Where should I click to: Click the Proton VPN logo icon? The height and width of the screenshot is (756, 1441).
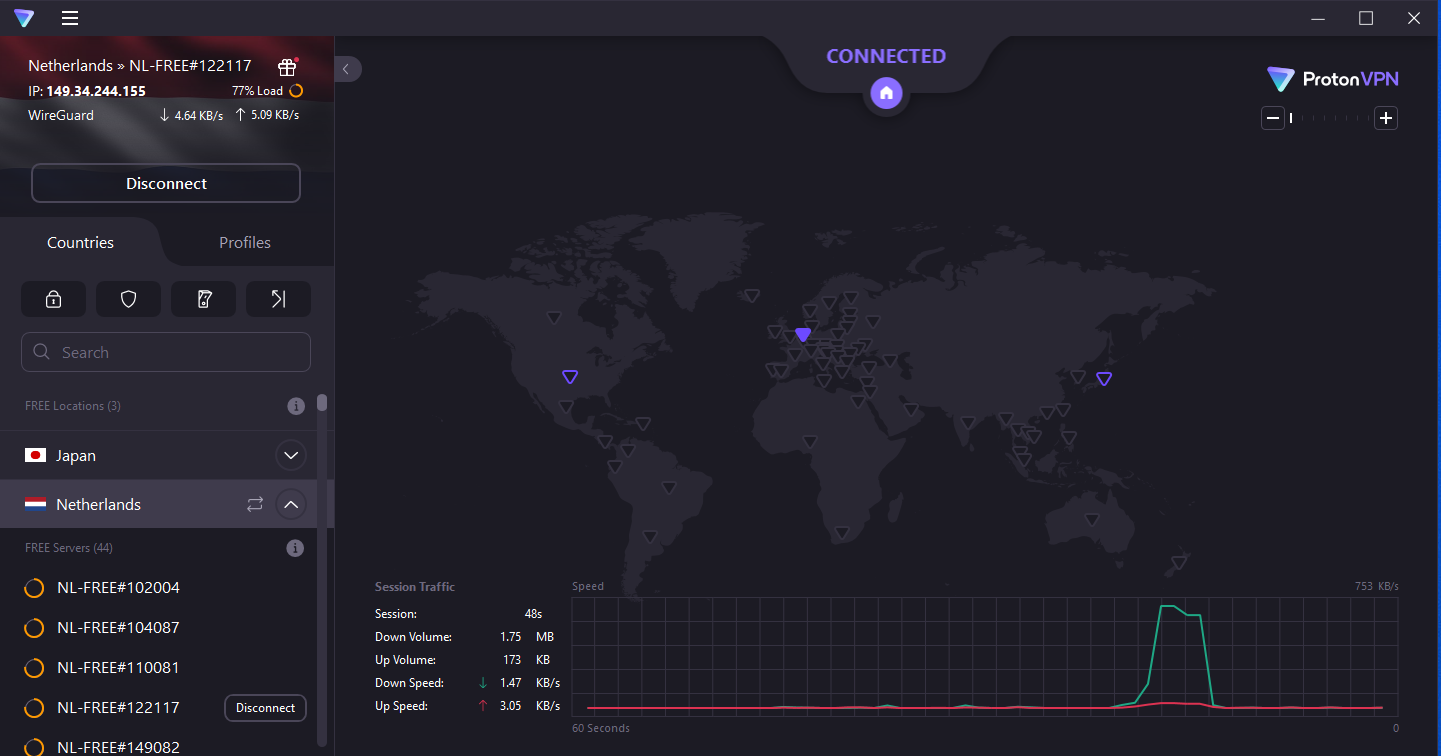click(x=1282, y=79)
